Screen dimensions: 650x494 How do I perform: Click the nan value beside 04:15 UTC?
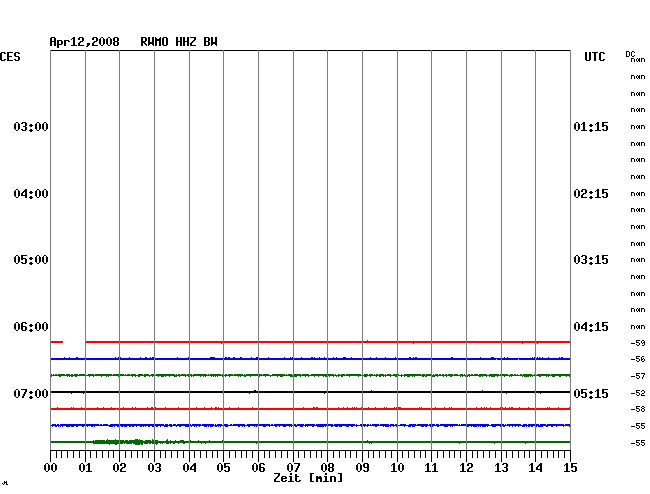[x=638, y=327]
